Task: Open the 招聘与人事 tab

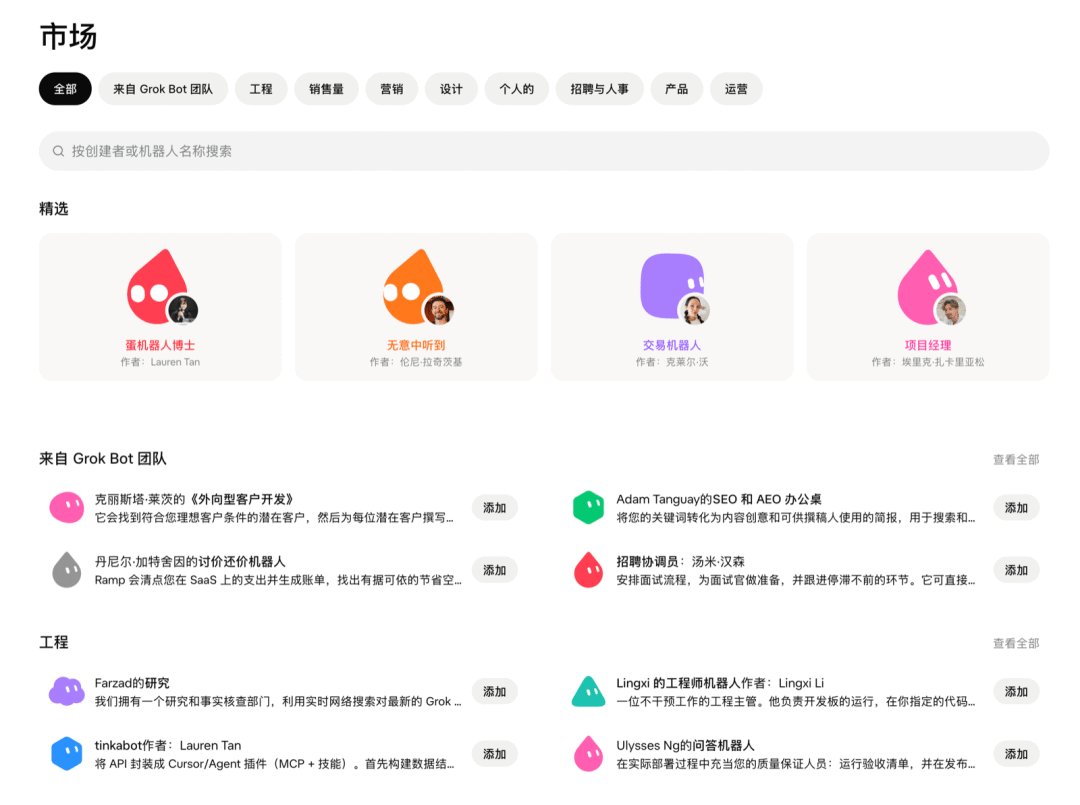Action: (599, 89)
